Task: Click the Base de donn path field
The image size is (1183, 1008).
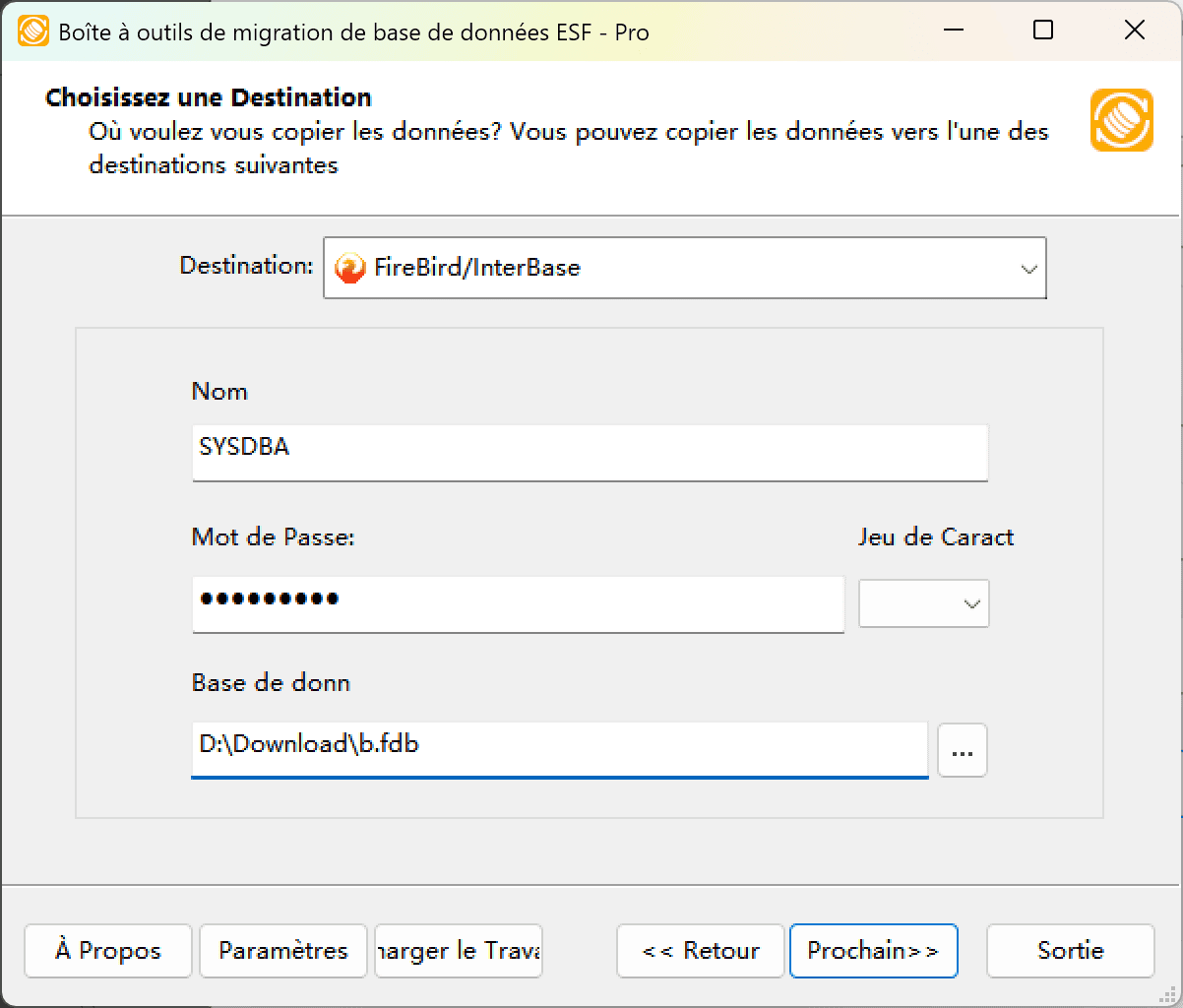Action: pyautogui.click(x=560, y=750)
